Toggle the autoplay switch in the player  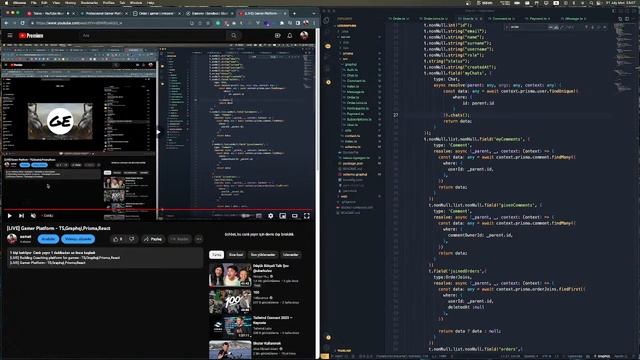[x=246, y=216]
